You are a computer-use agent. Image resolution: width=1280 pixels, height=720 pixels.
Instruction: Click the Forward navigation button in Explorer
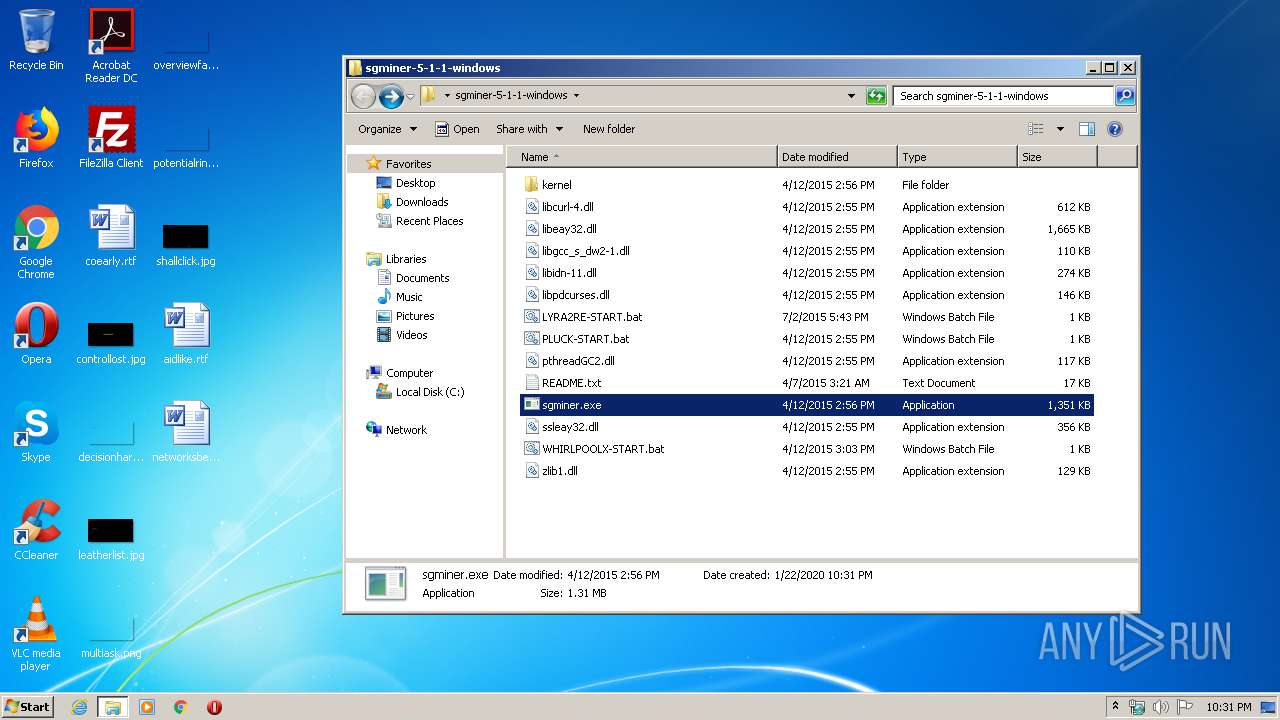(x=391, y=96)
